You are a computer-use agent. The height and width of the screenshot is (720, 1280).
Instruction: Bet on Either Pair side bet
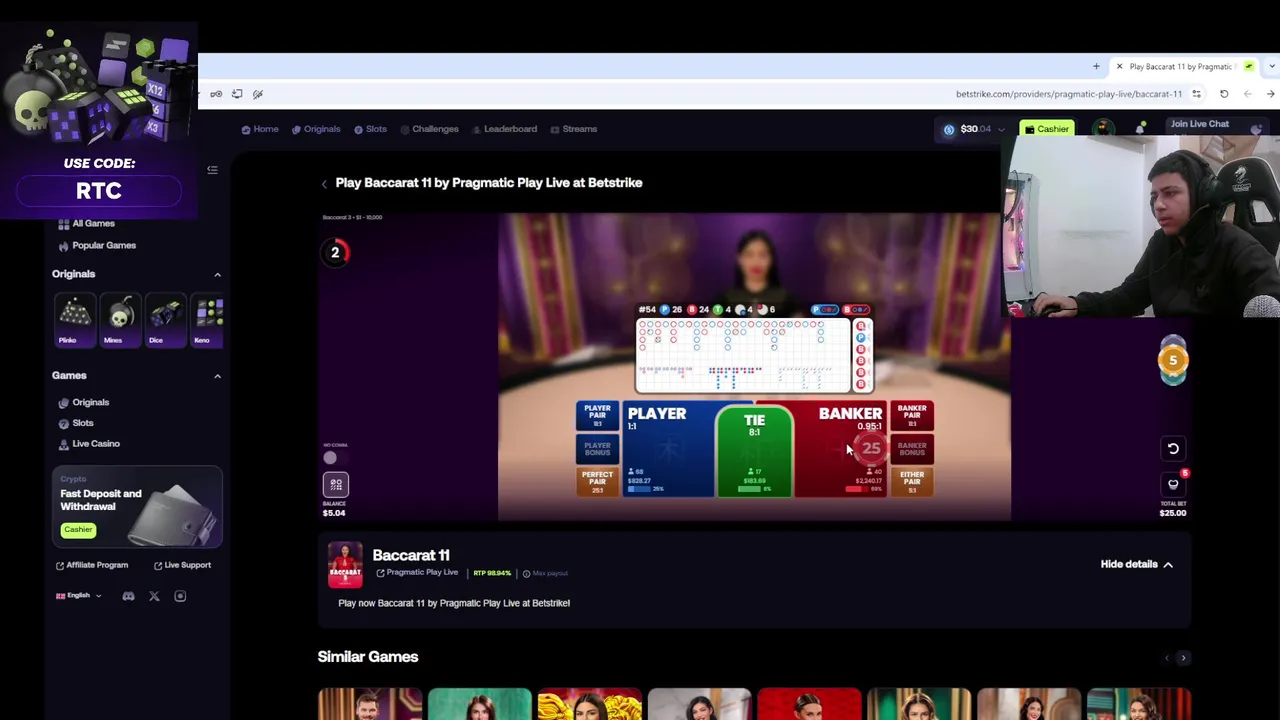(912, 482)
